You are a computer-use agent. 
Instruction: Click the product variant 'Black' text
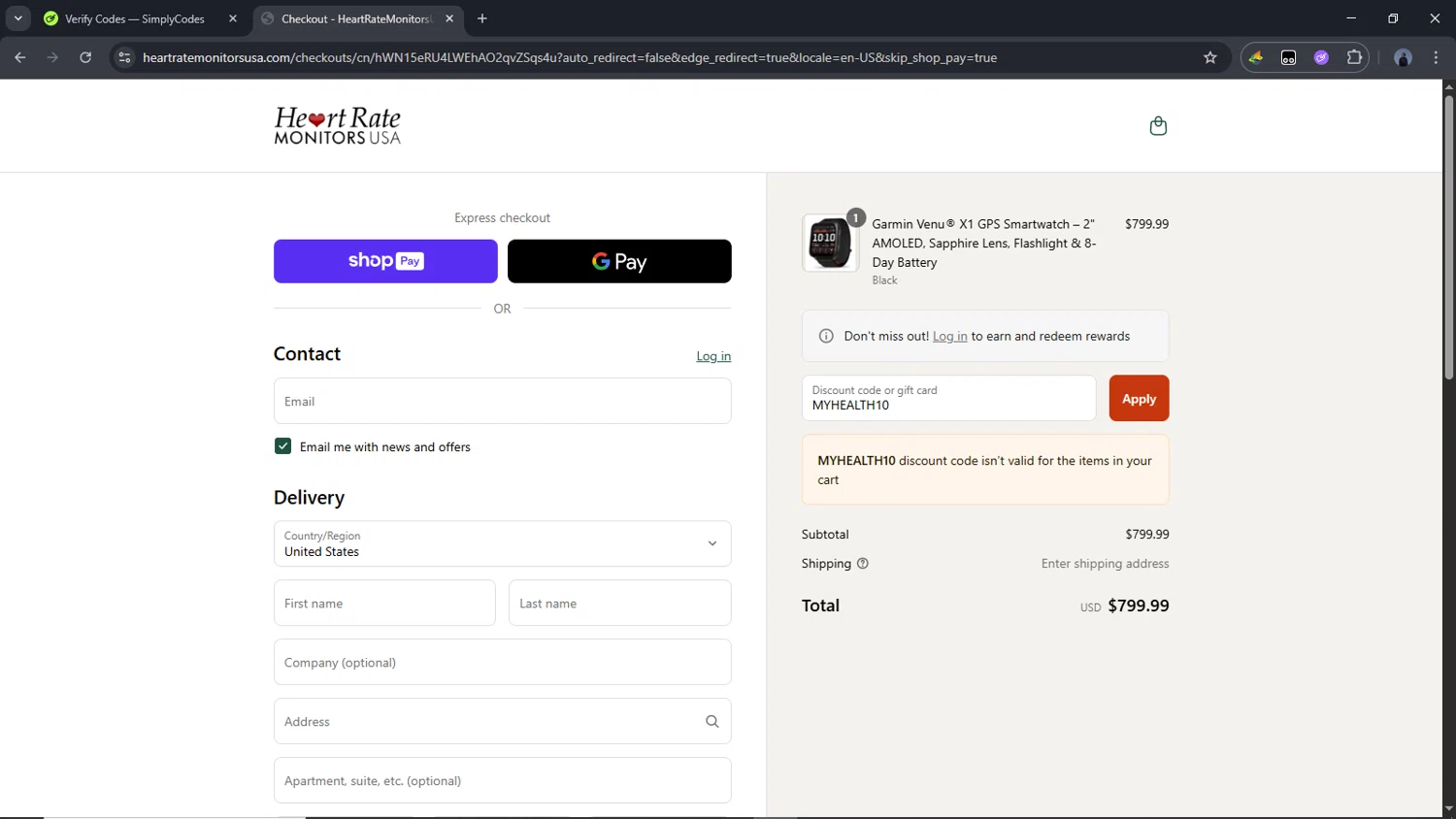(884, 280)
